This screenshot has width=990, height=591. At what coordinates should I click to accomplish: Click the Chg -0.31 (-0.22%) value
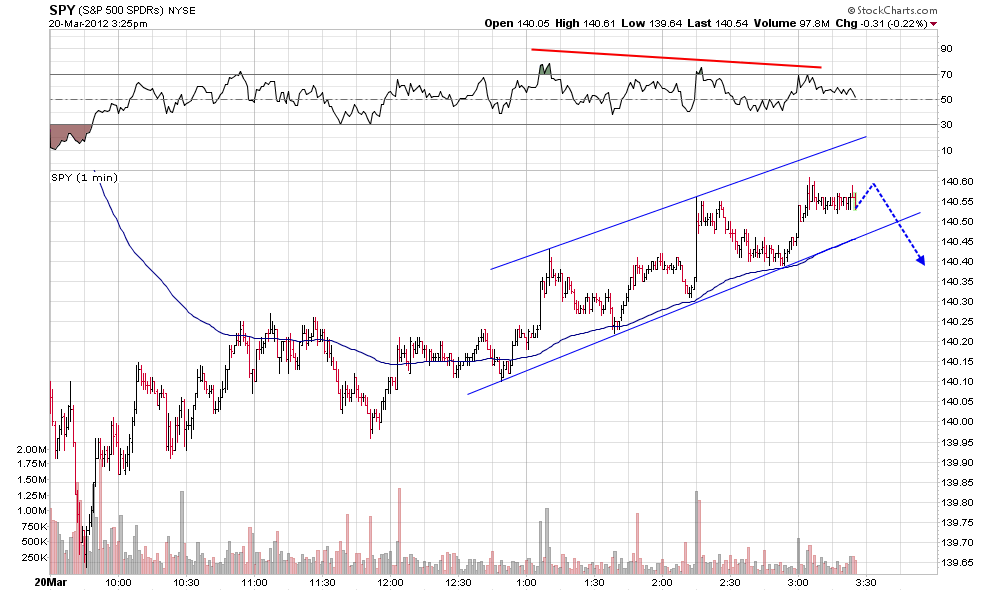(881, 23)
